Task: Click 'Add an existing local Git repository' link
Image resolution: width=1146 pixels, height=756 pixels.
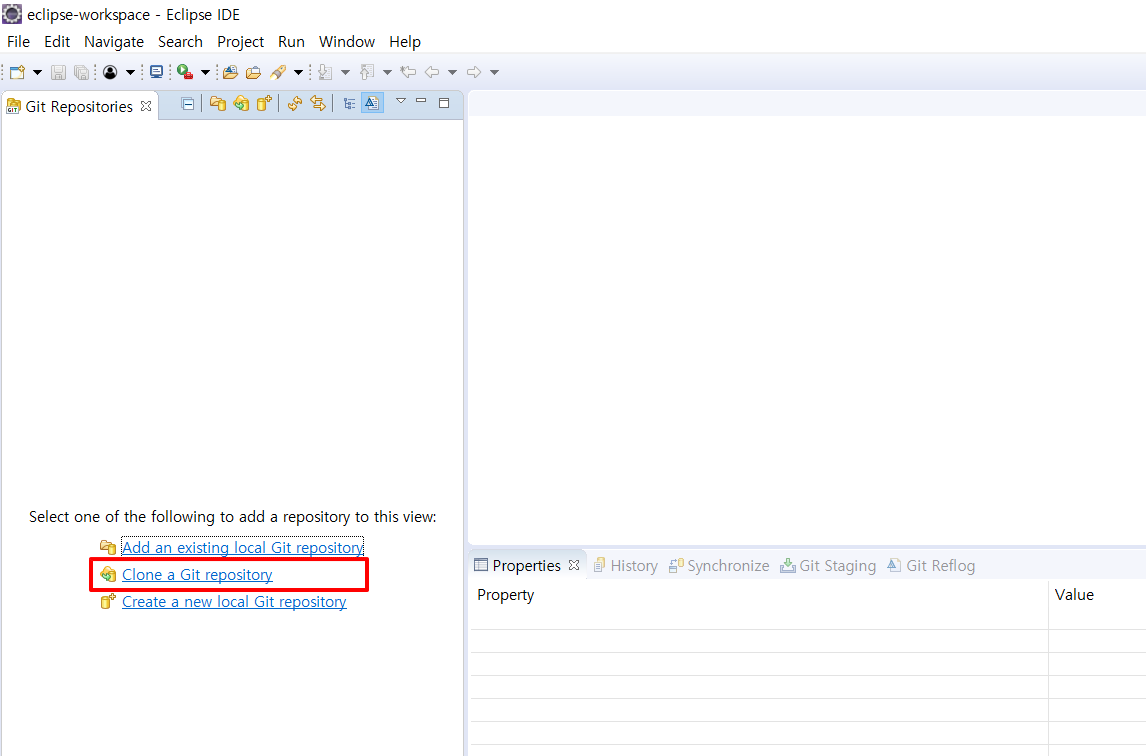Action: (243, 548)
